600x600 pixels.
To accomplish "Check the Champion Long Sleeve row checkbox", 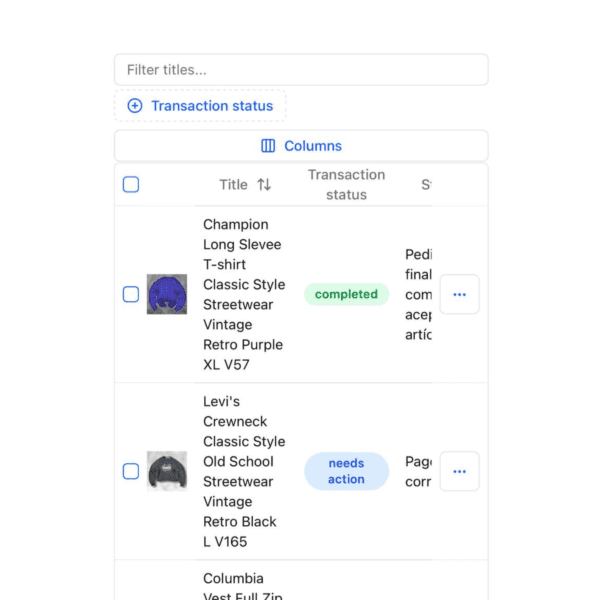I will (131, 295).
